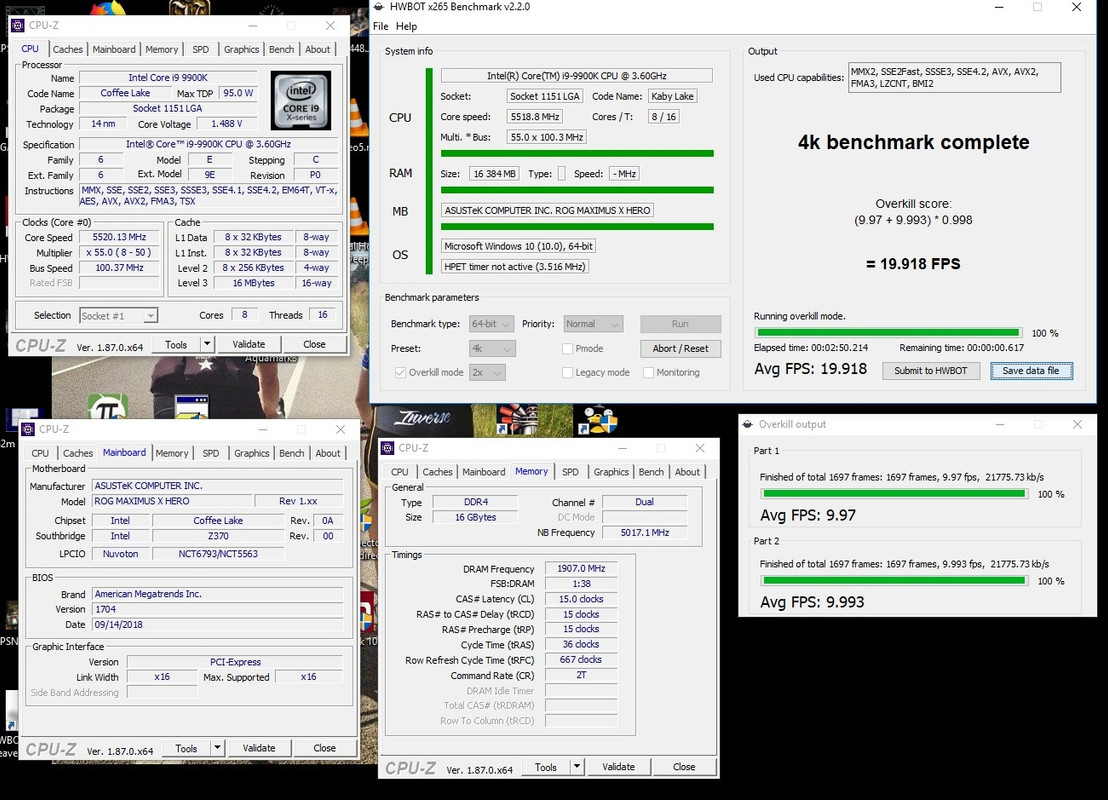Switch to Caches tab in top CPU-Z window
The height and width of the screenshot is (800, 1108).
pyautogui.click(x=68, y=49)
